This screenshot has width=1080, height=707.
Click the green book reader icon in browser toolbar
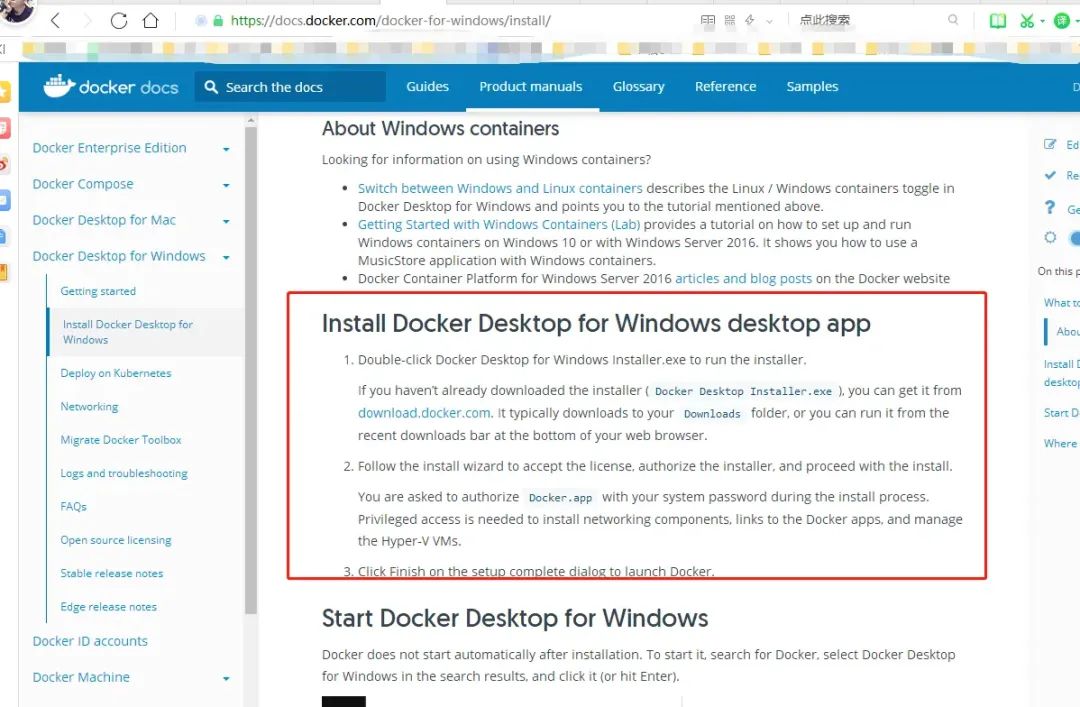[x=997, y=21]
